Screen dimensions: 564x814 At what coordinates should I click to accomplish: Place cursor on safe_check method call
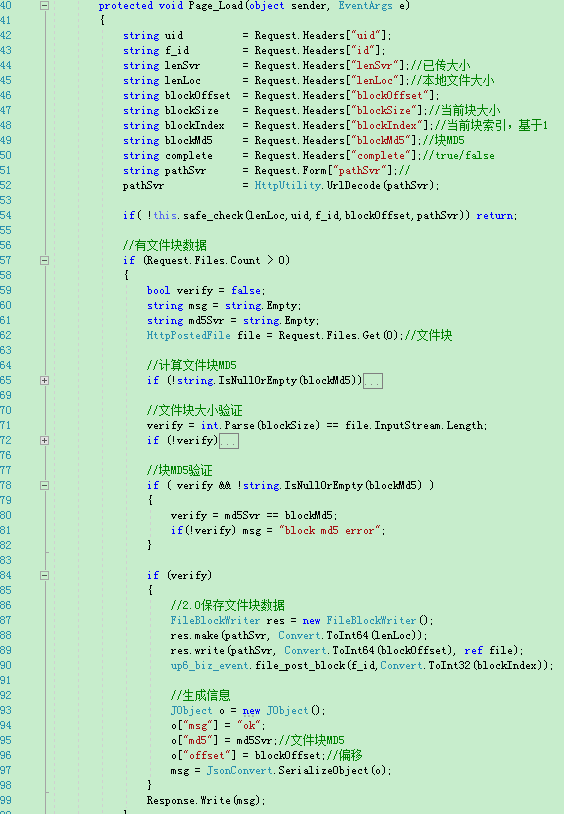point(213,215)
